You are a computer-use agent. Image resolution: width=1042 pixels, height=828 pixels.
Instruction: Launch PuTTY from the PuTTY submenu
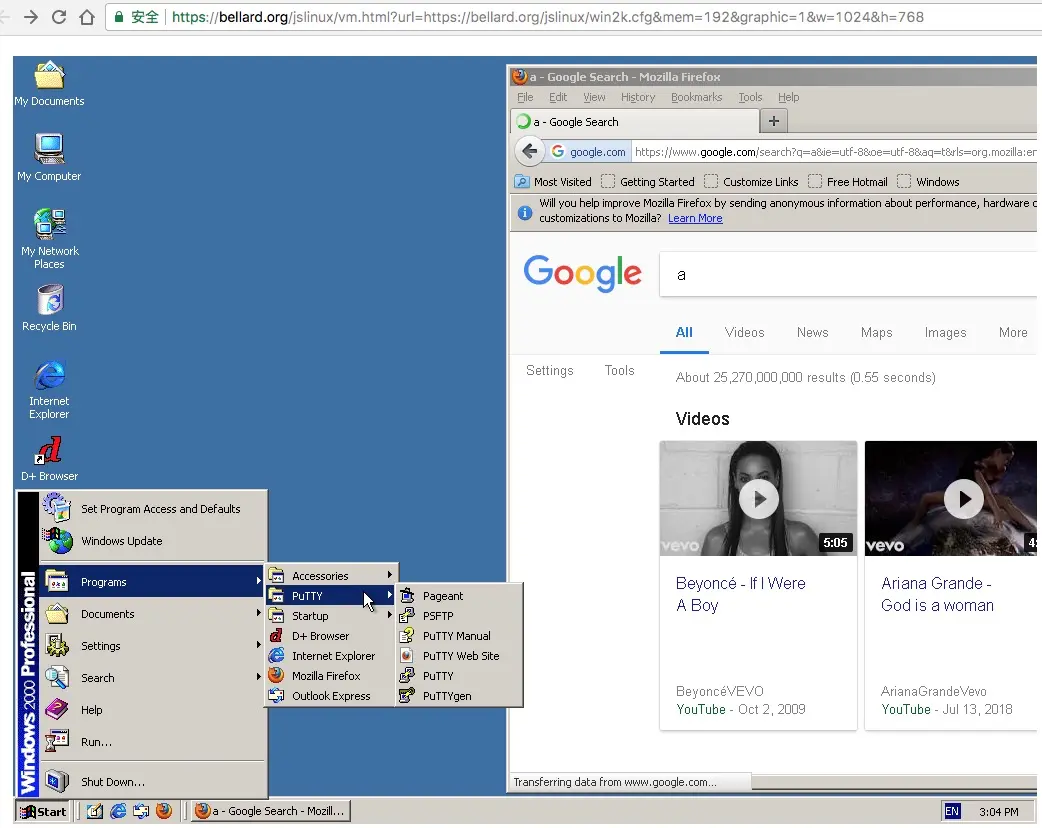[x=459, y=676]
